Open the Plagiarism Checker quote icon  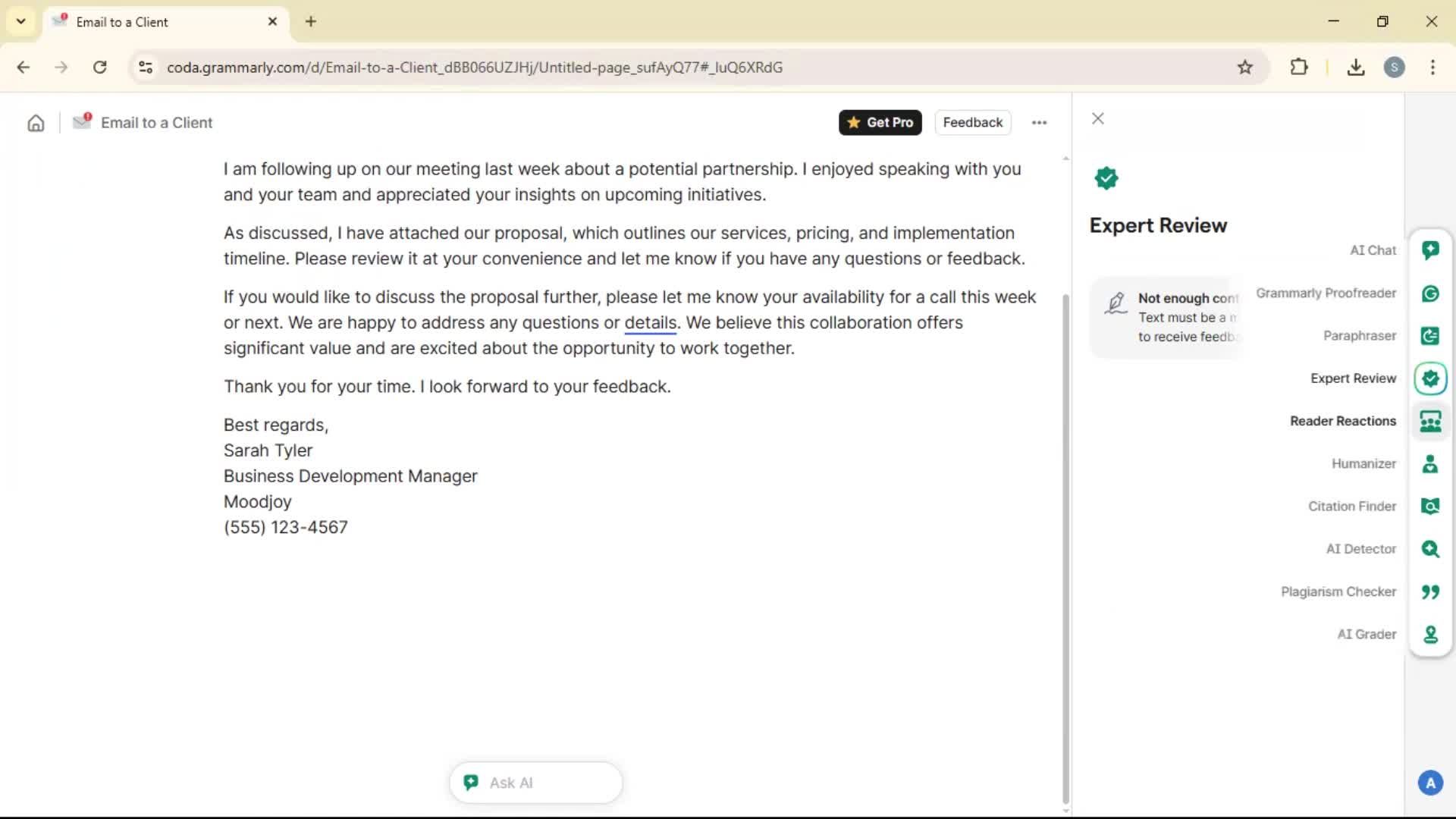(1430, 591)
